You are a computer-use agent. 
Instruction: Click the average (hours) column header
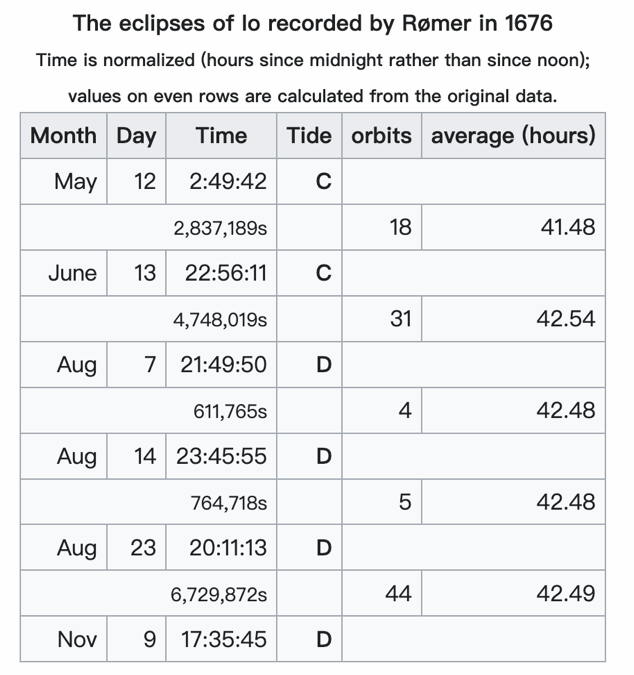[512, 136]
